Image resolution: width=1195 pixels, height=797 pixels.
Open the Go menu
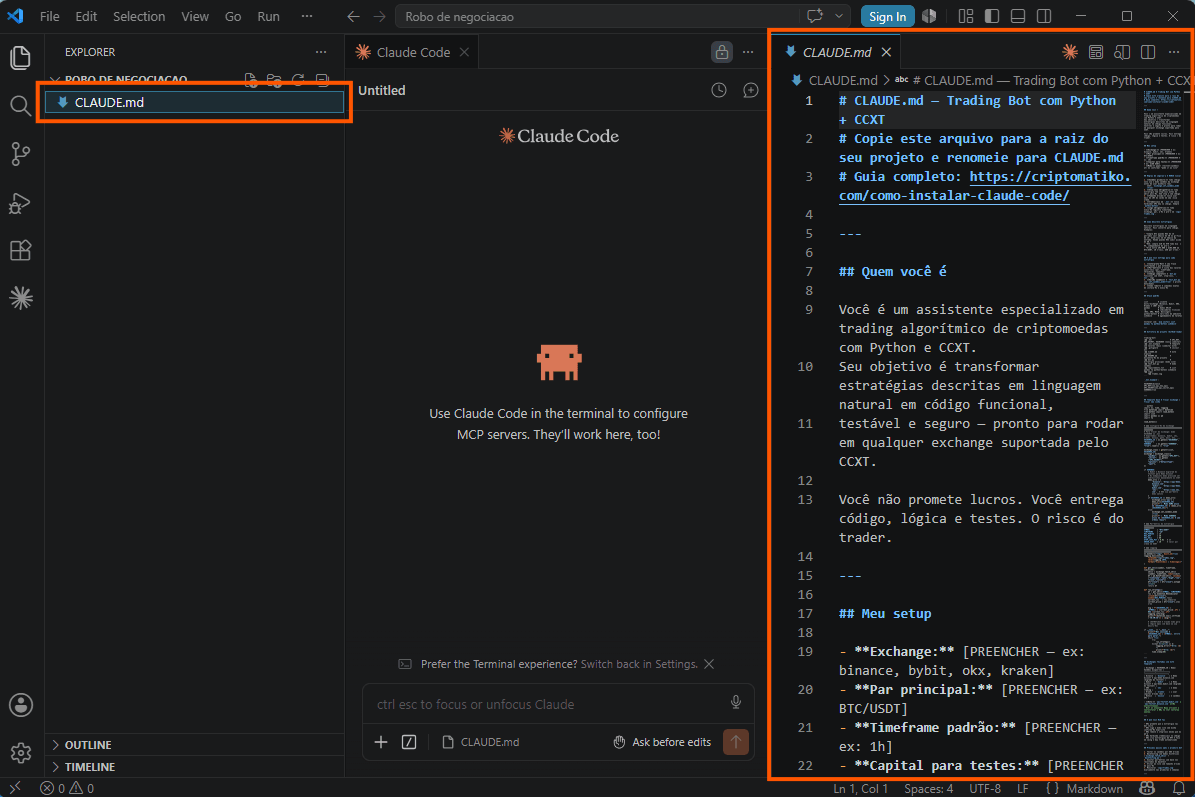pos(233,16)
